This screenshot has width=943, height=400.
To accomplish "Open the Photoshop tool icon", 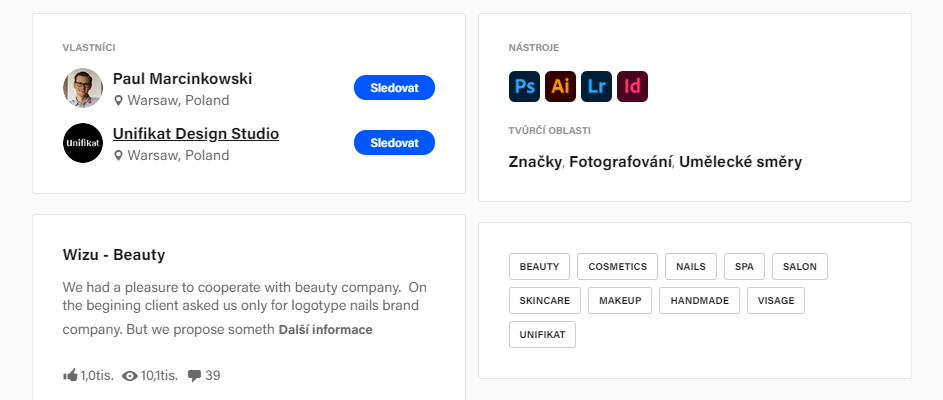I will 524,87.
